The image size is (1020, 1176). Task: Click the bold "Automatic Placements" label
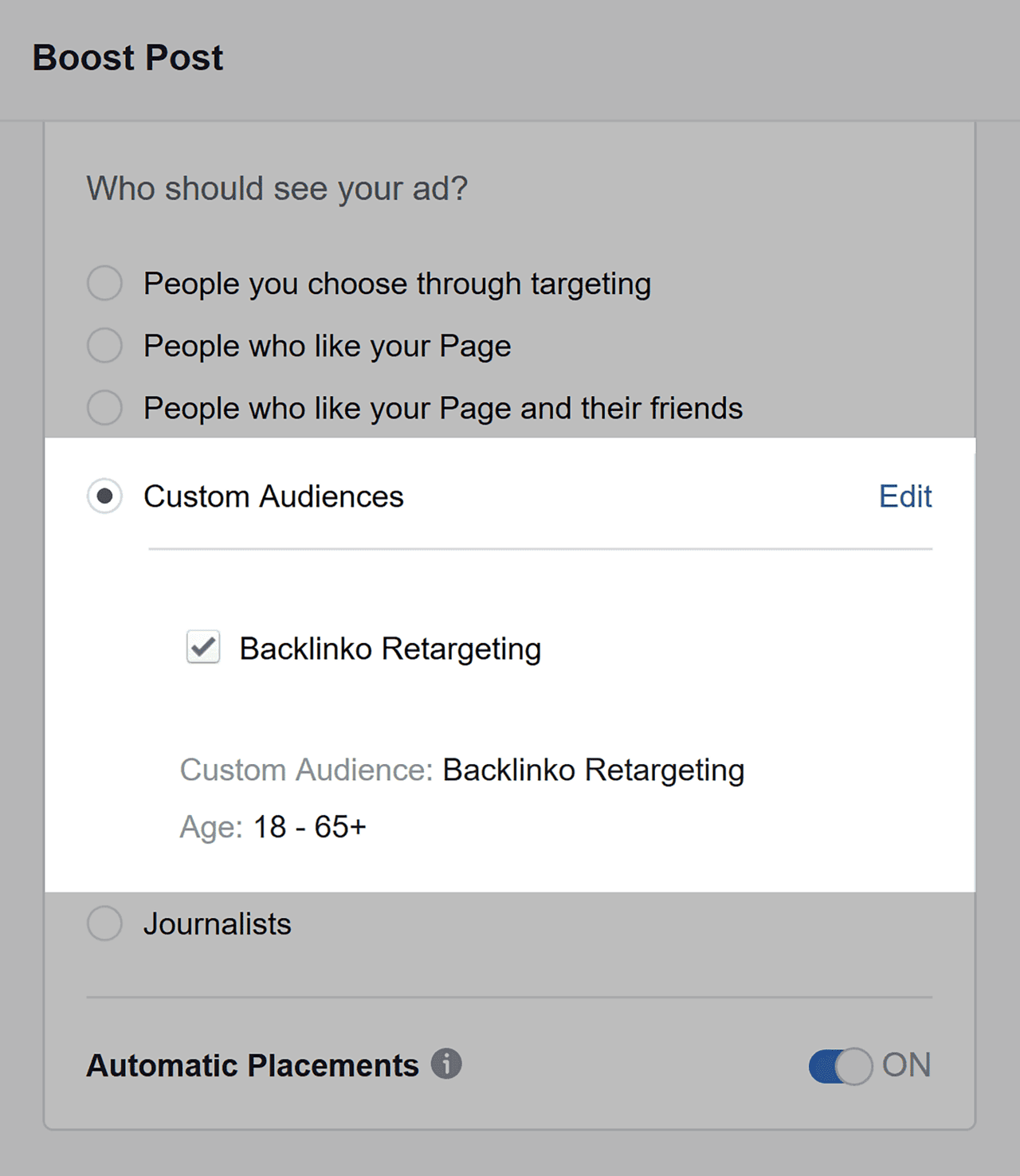(x=253, y=1065)
